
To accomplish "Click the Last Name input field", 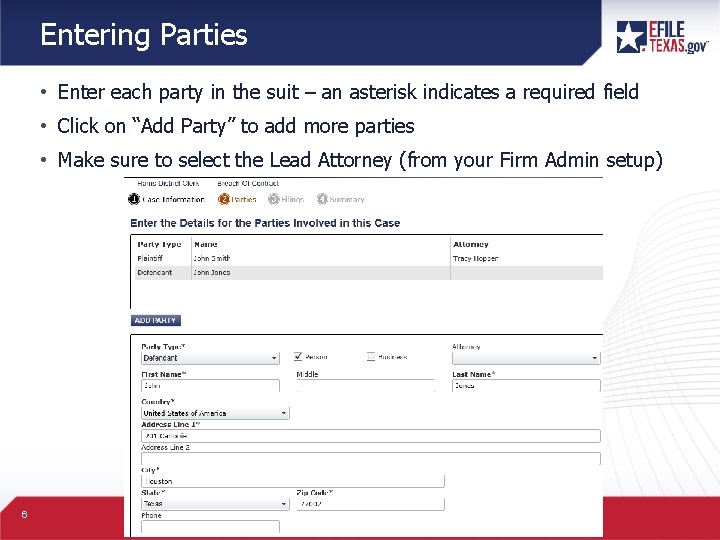I will (525, 385).
